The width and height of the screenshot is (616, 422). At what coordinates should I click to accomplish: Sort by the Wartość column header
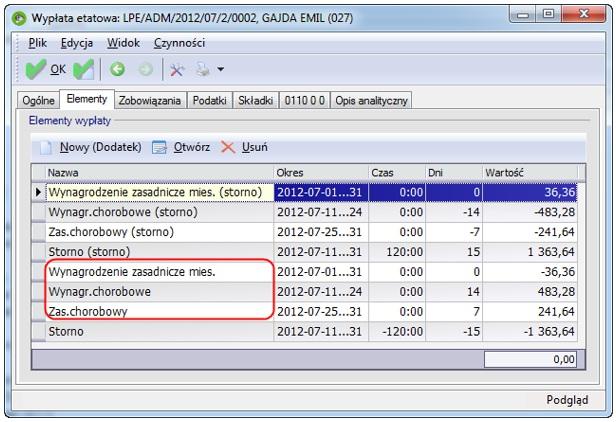pos(530,173)
